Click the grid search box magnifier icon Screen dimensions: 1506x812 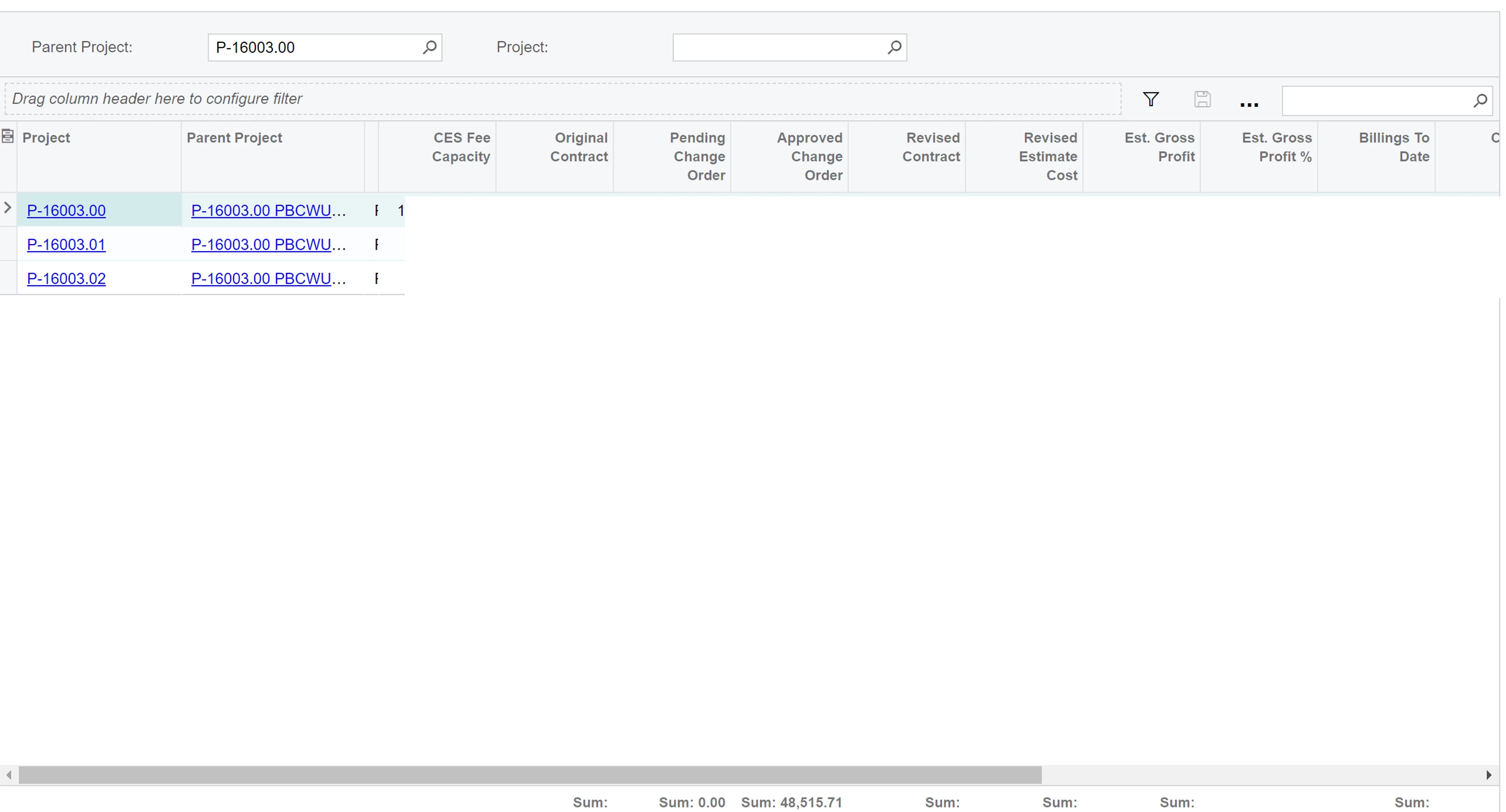(1480, 101)
